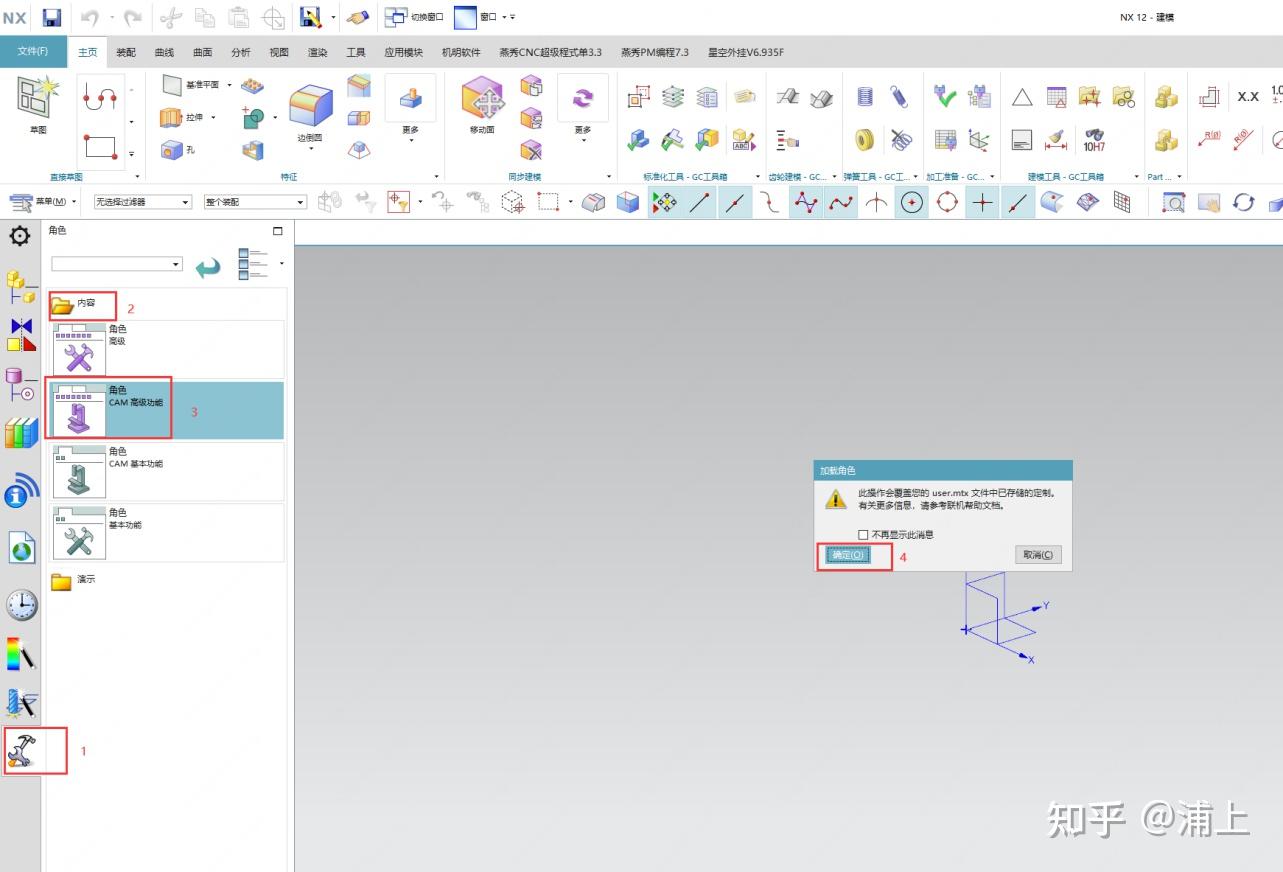Expand the 演示 folder in Roles

[x=74, y=580]
